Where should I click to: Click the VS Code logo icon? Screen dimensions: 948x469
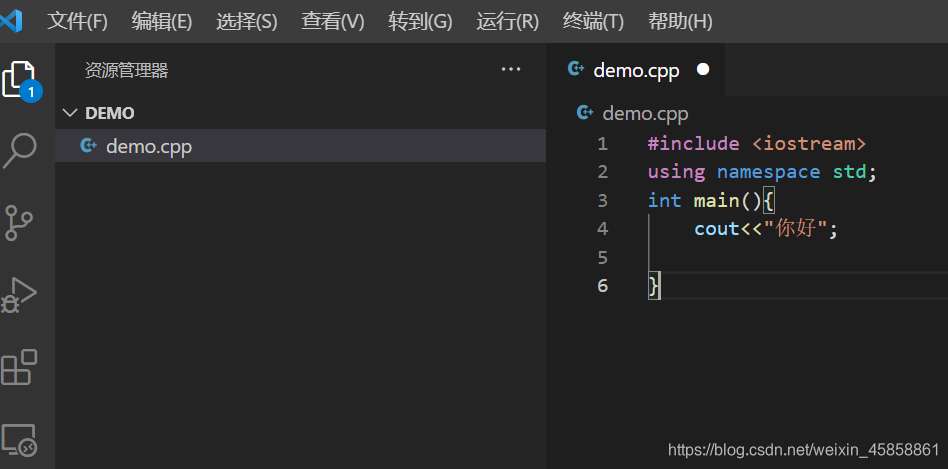pos(11,22)
